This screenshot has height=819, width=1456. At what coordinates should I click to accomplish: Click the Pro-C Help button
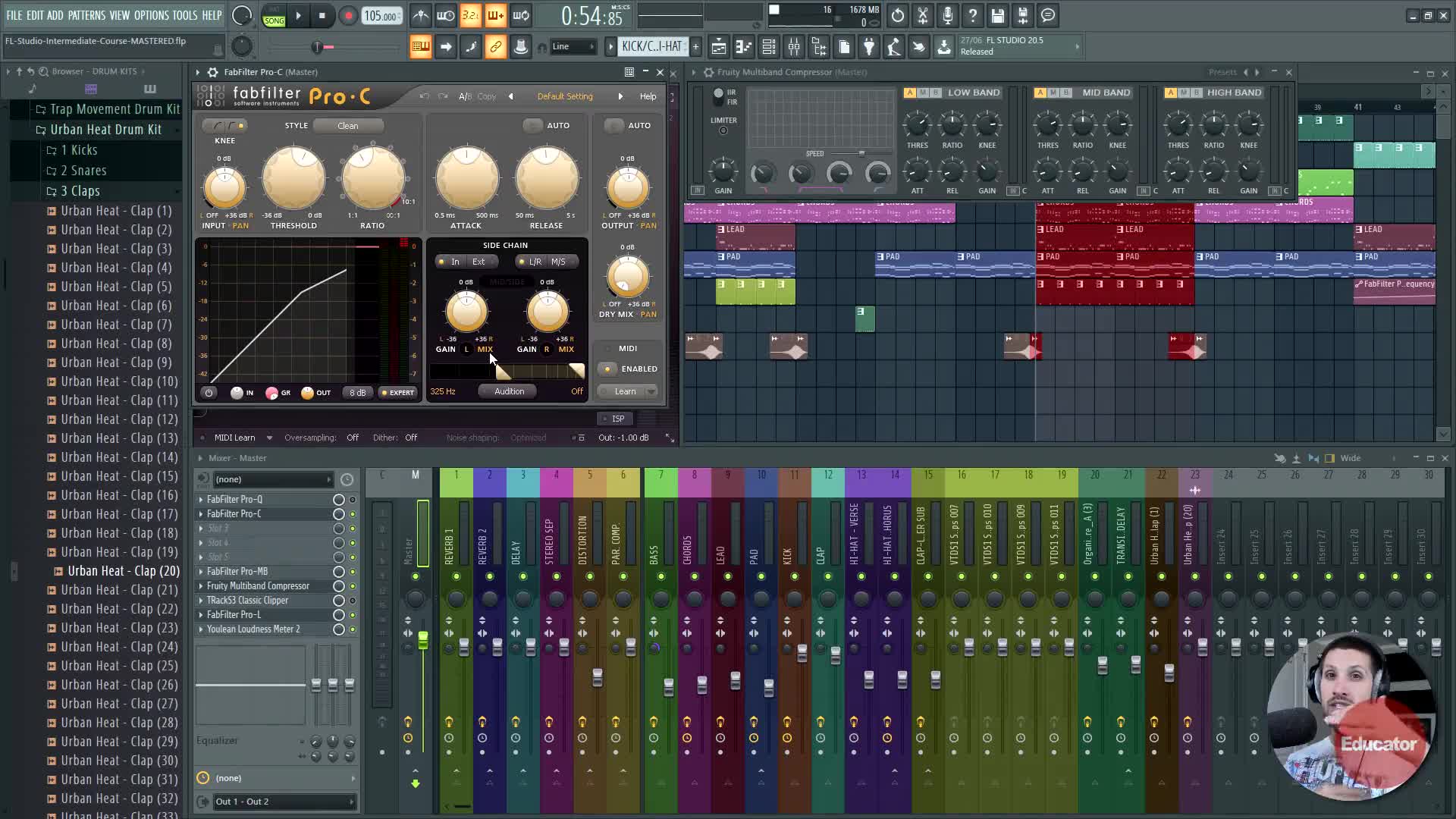coord(648,96)
